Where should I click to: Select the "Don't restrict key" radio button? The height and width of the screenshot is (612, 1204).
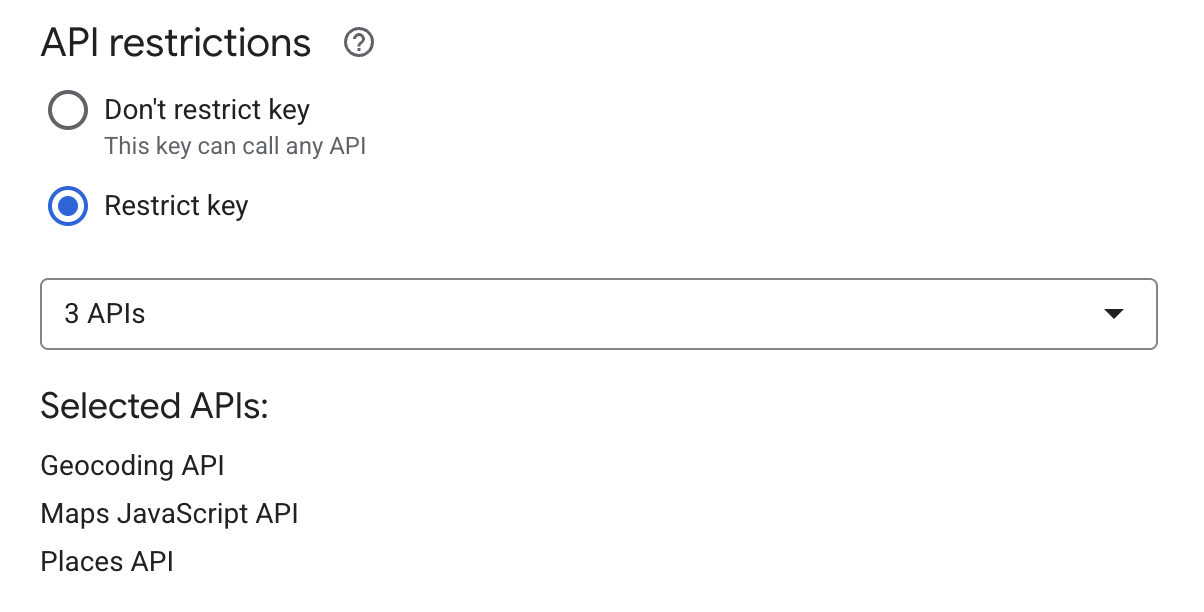pos(68,110)
